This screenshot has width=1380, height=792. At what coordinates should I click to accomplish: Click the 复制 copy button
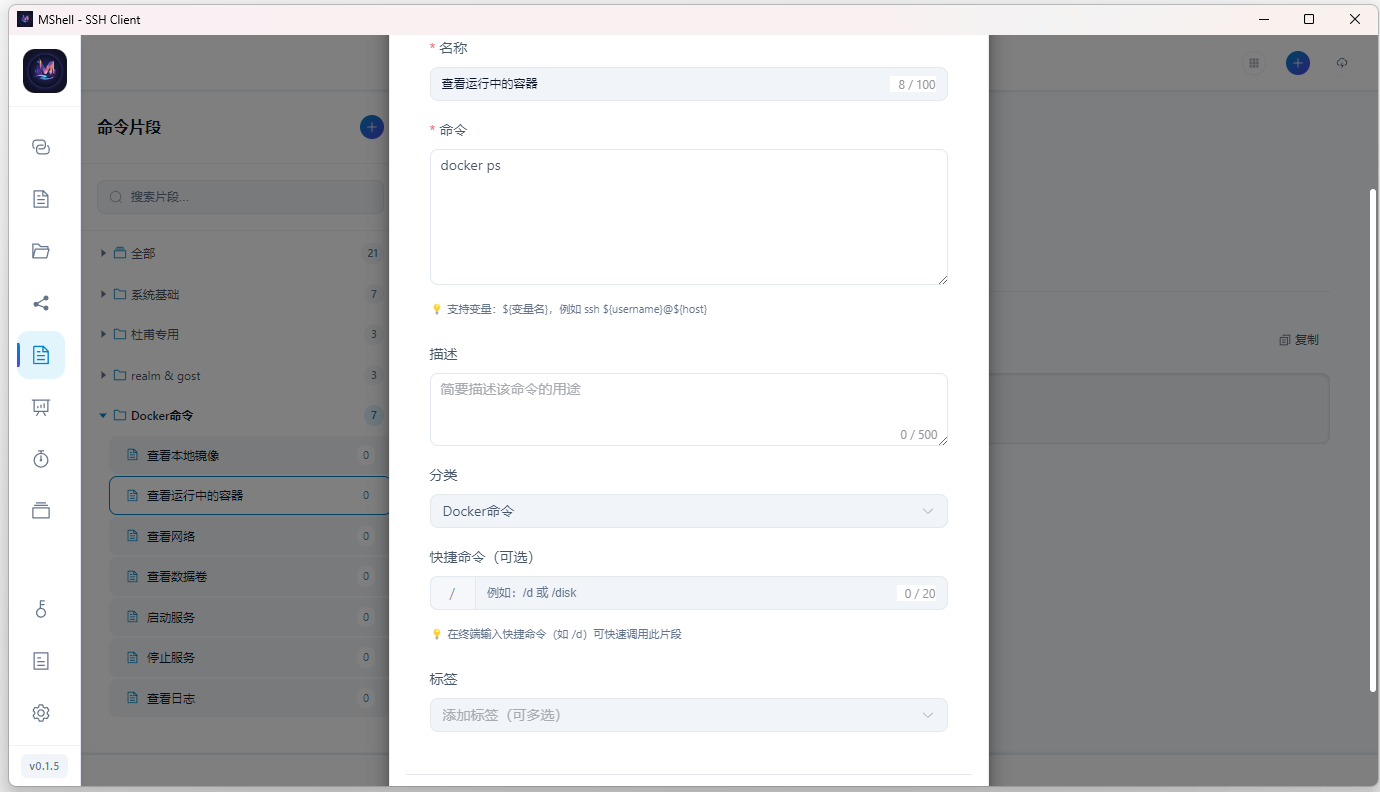pyautogui.click(x=1300, y=339)
